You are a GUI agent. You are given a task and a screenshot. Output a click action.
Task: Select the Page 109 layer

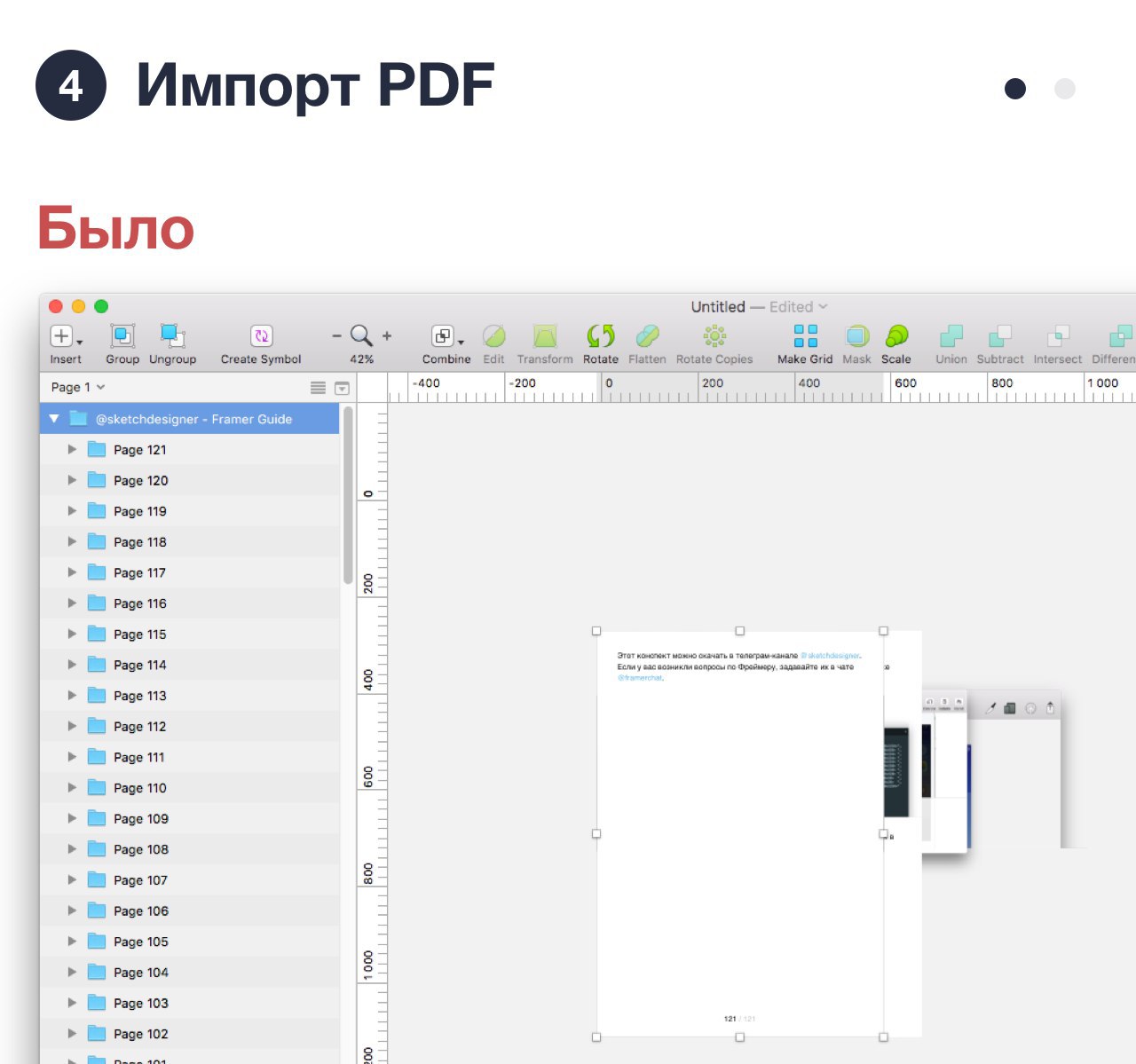point(190,819)
